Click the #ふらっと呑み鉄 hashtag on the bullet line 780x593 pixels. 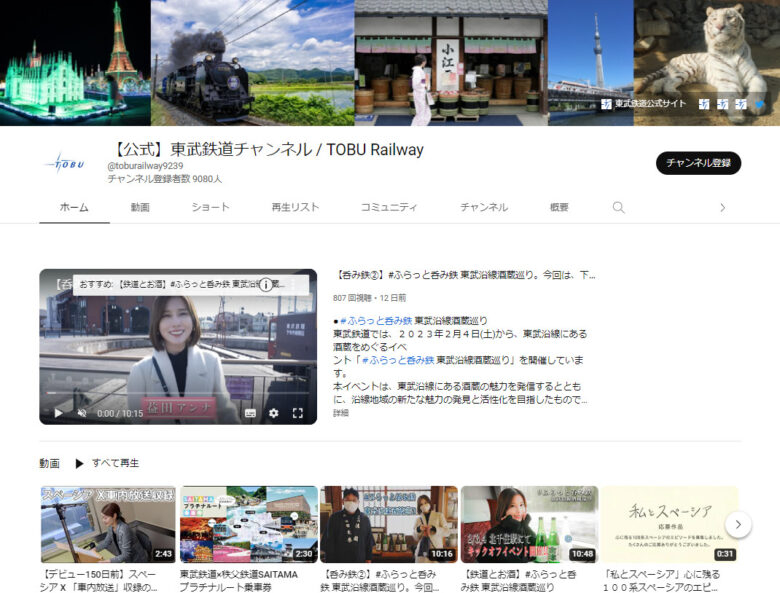pos(377,320)
